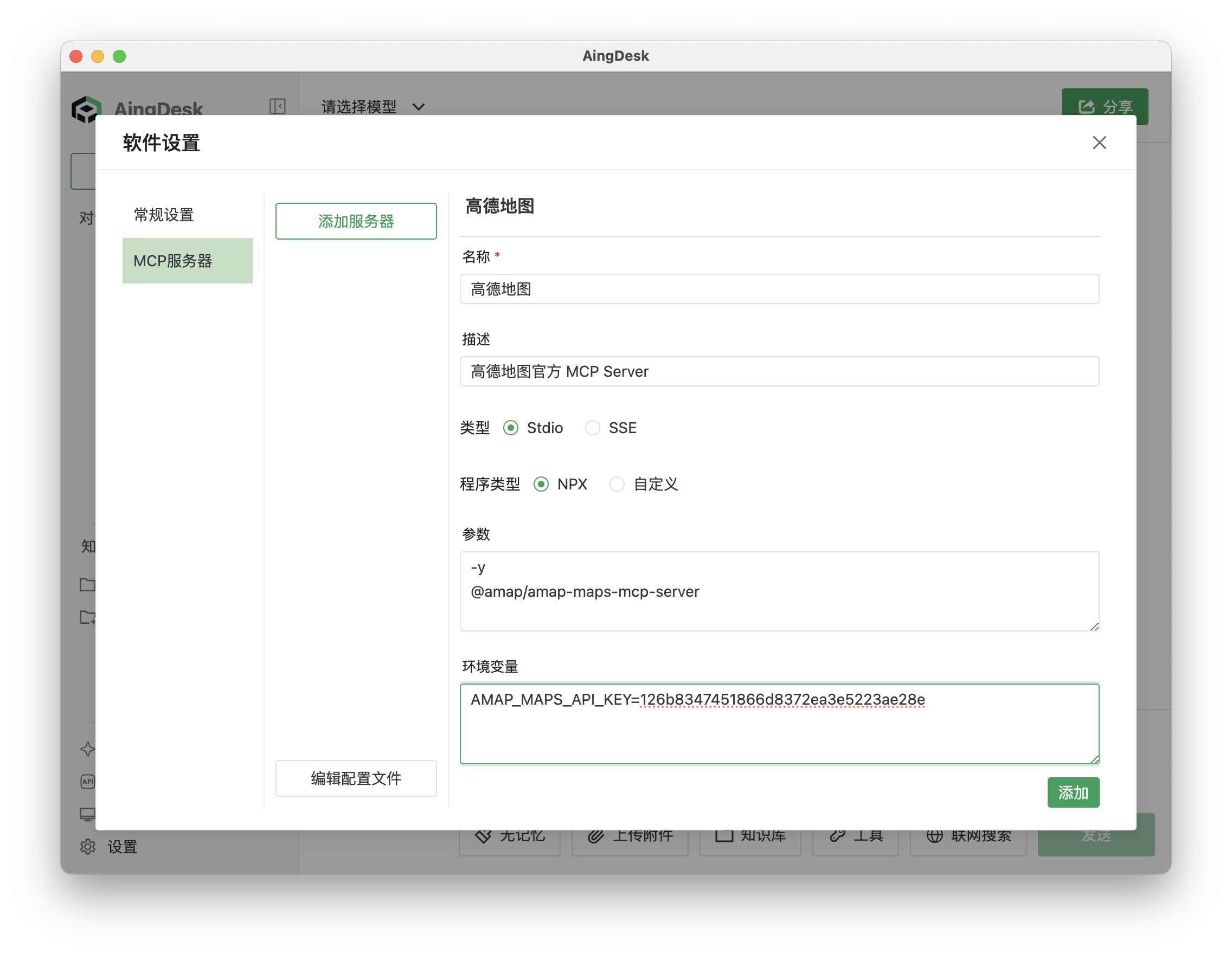Click the 添加服务器 button
1232x954 pixels.
356,221
